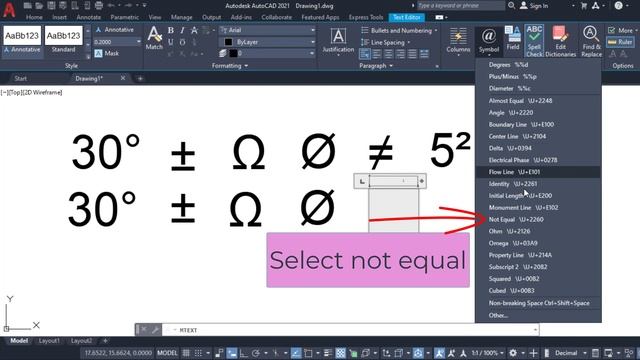Image resolution: width=640 pixels, height=360 pixels.
Task: Click the Symbol @ button
Action: 489,41
